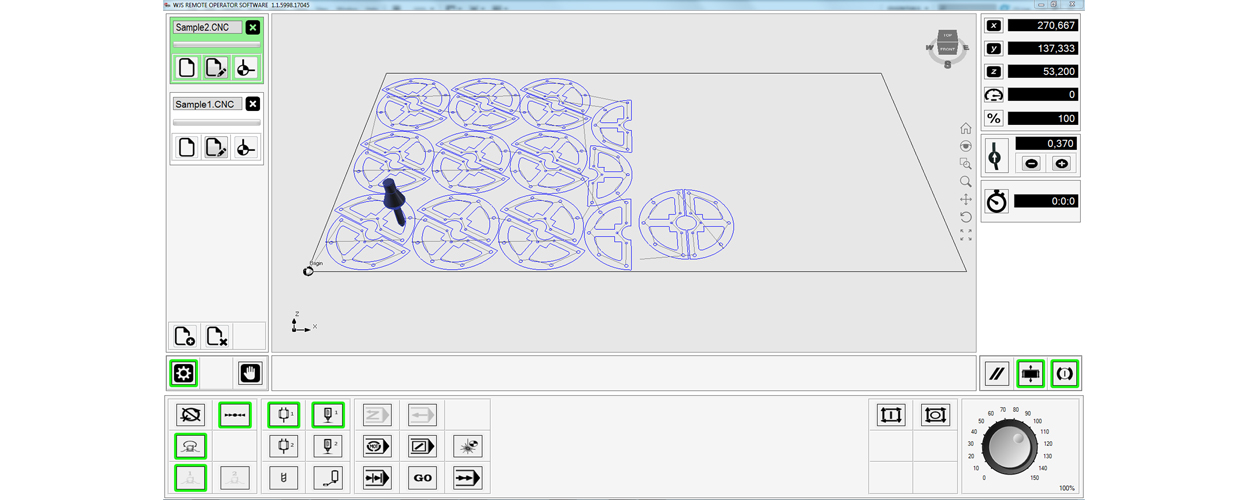Select the Y value 137,333
Image resolution: width=1248 pixels, height=500 pixels.
click(x=1042, y=49)
